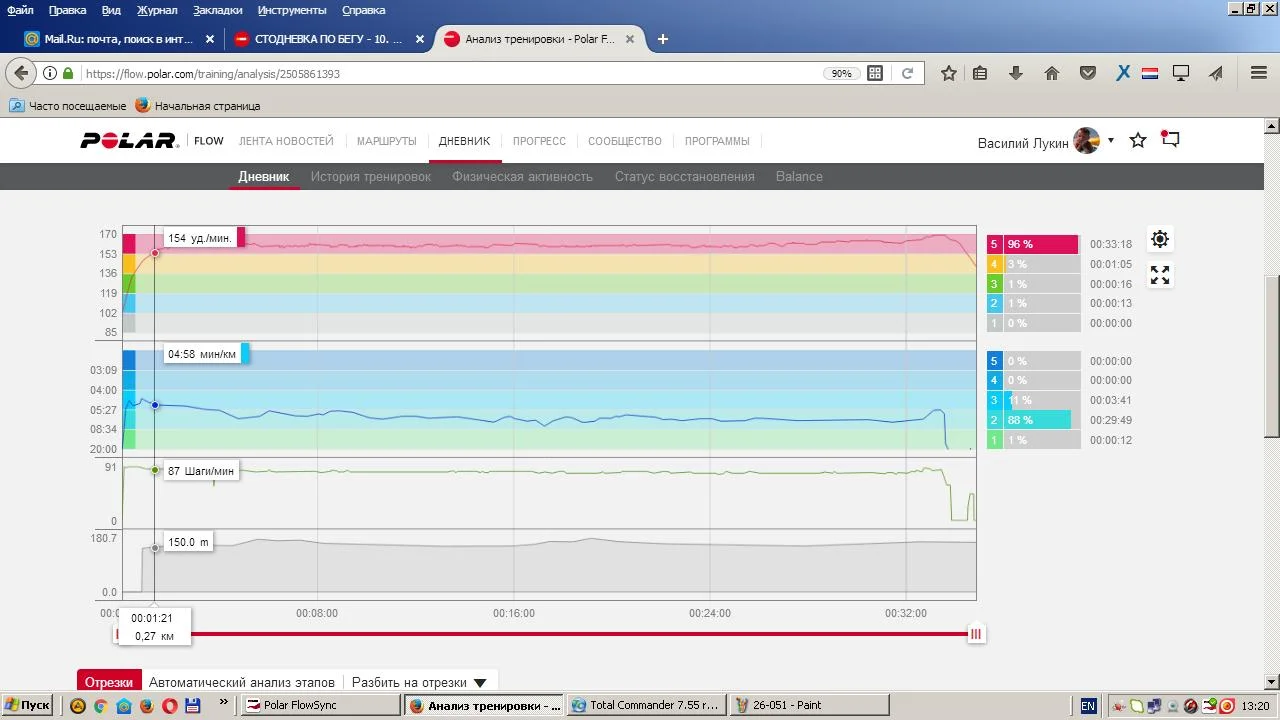Go to the Firefox home page icon

pos(1051,73)
